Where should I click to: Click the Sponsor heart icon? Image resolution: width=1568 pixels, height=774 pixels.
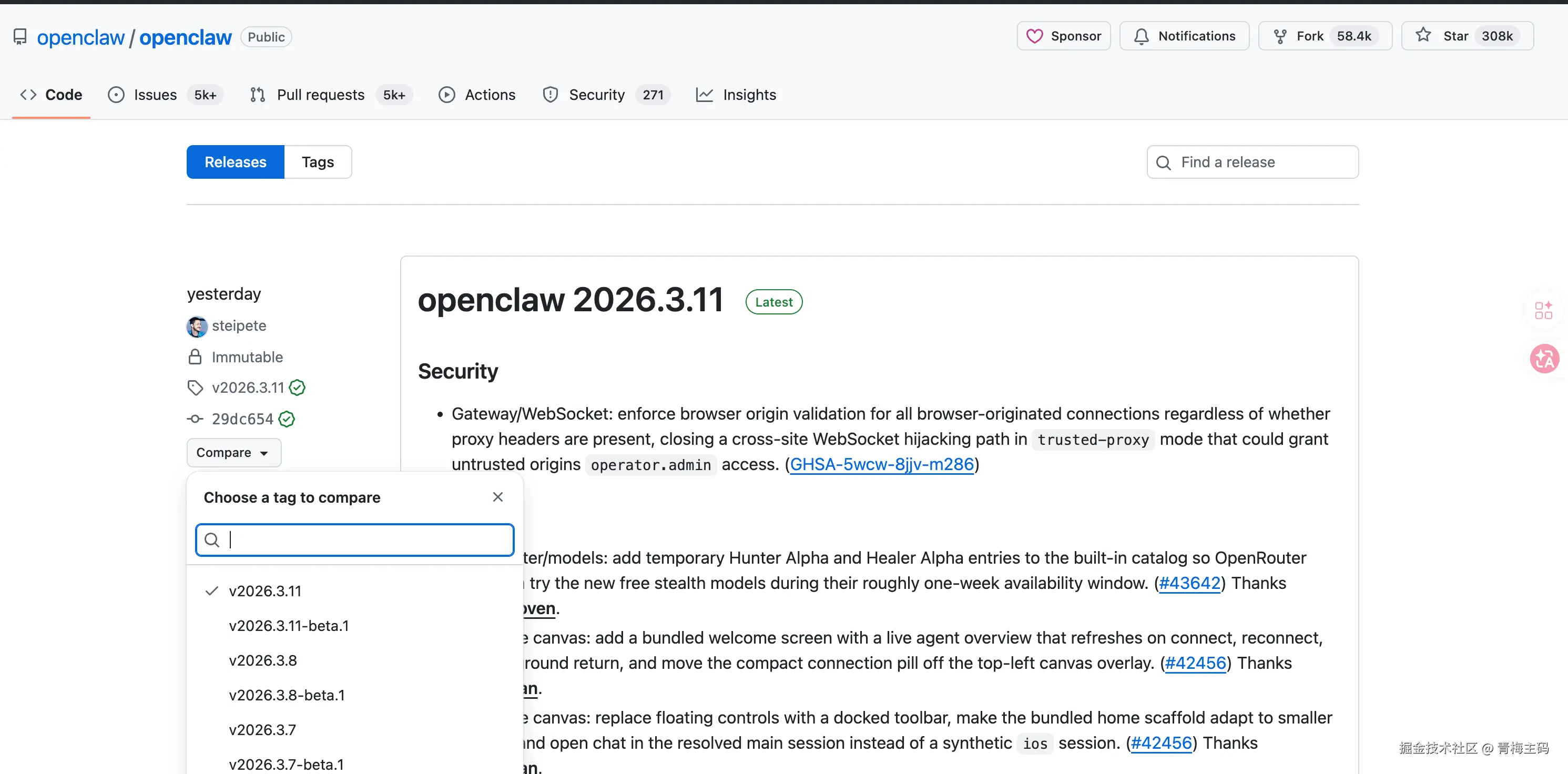[1034, 36]
